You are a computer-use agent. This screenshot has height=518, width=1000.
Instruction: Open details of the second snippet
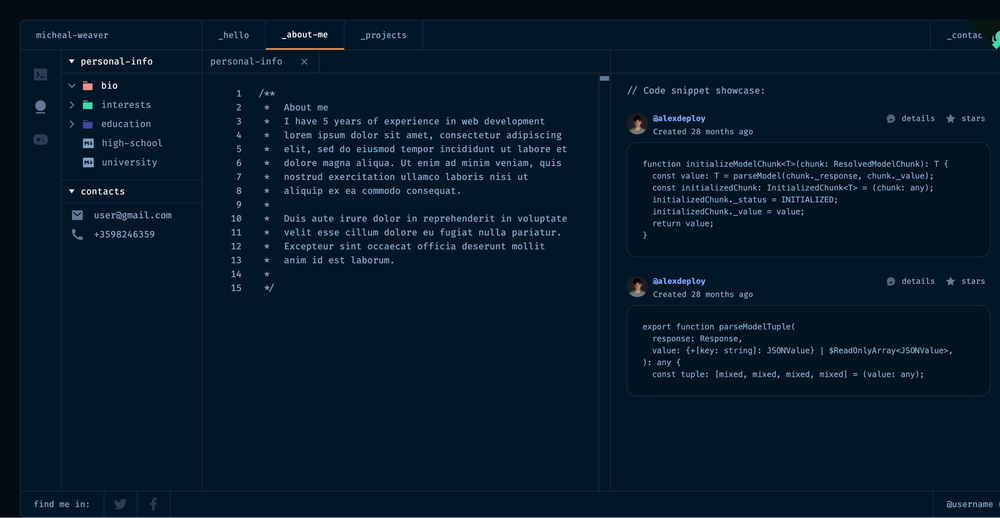point(918,281)
